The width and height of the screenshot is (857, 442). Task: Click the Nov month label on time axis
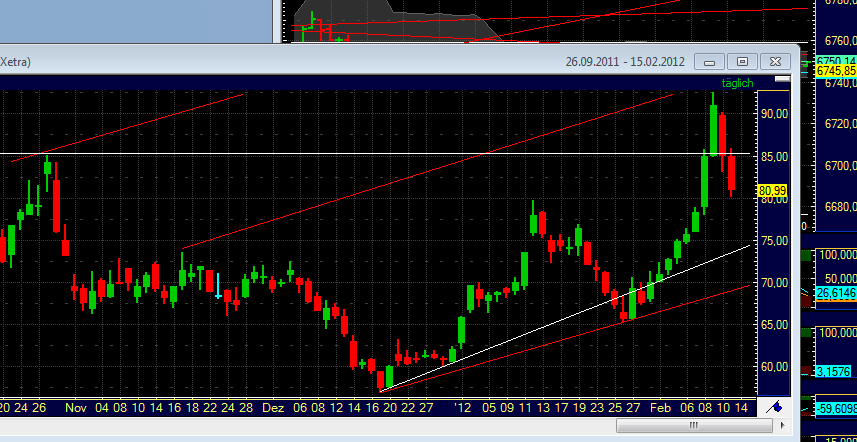tap(76, 408)
